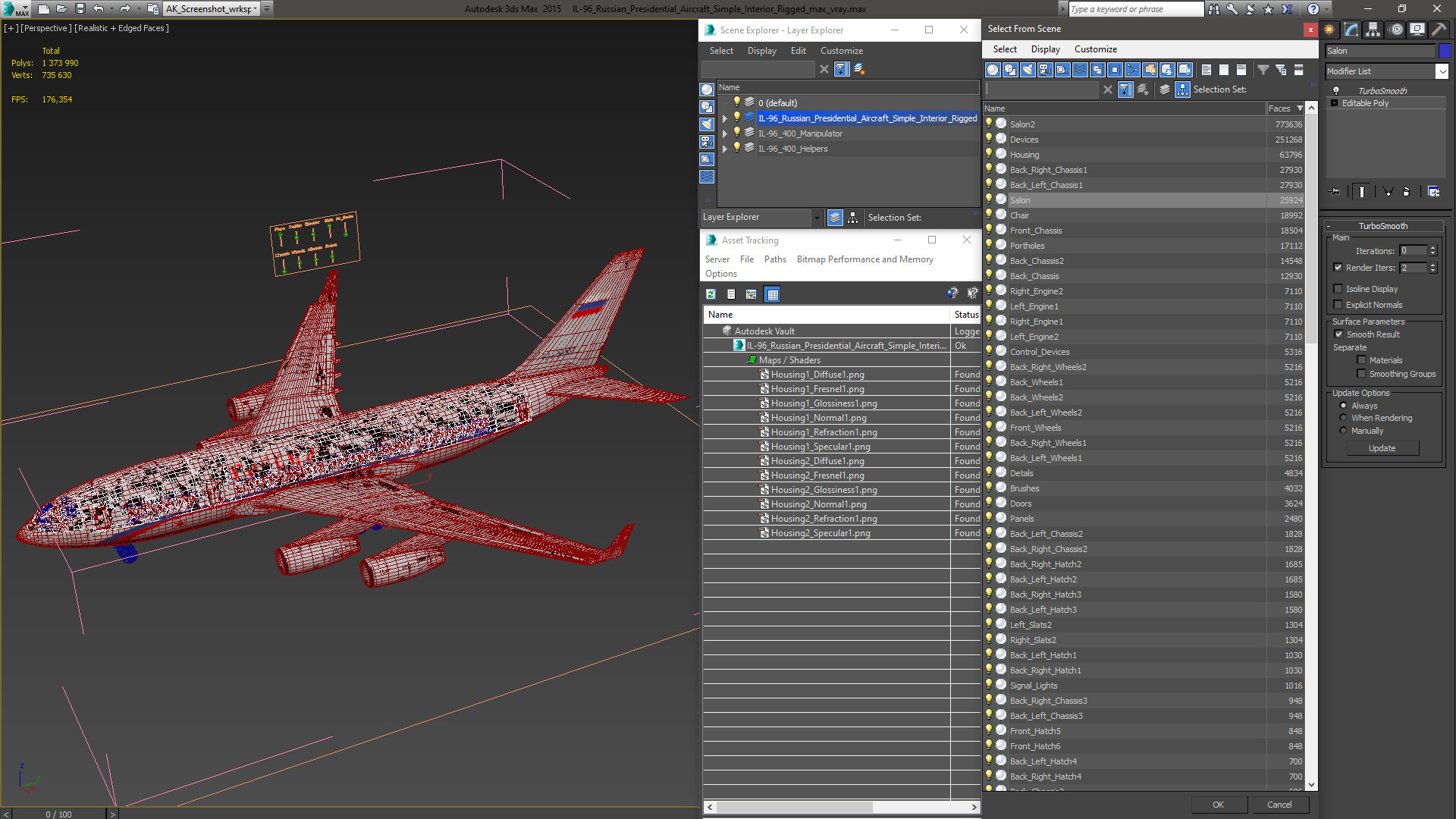Toggle Display Shapes filter in Select From Scene
The image size is (1456, 819).
coord(1010,70)
